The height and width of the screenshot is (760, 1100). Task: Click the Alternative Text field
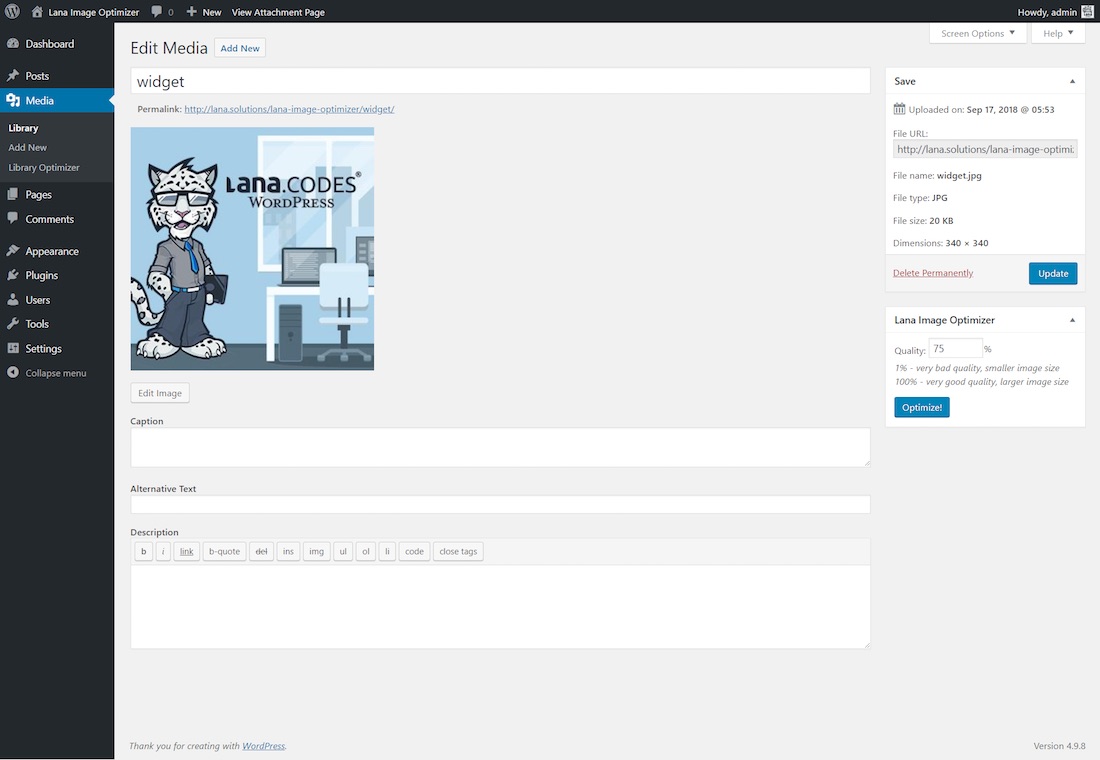coord(500,504)
